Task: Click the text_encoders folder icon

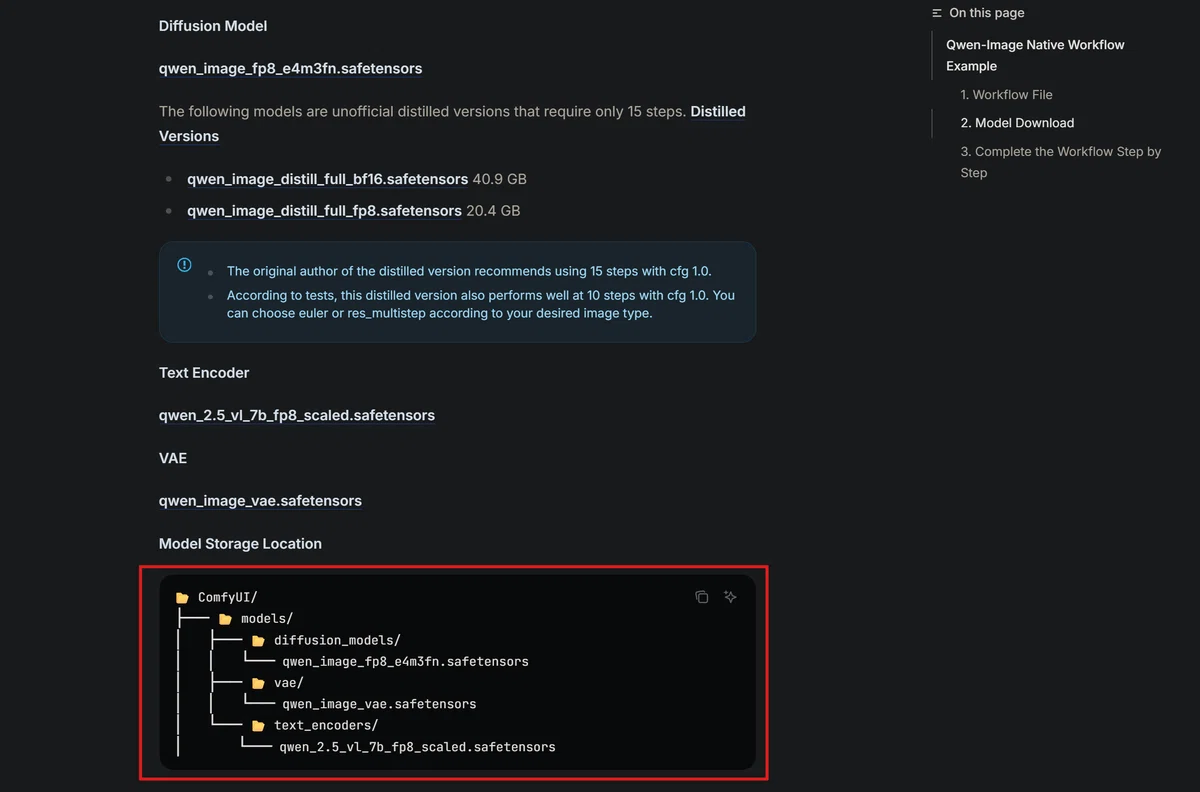Action: [x=258, y=725]
